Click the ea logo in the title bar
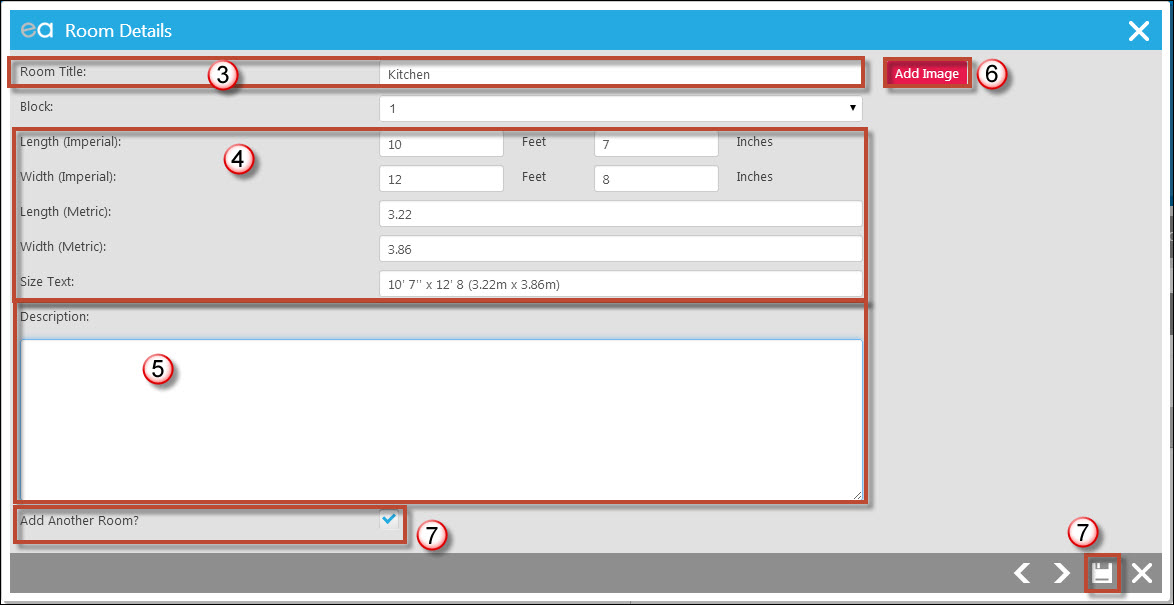Image resolution: width=1174 pixels, height=605 pixels. click(37, 31)
